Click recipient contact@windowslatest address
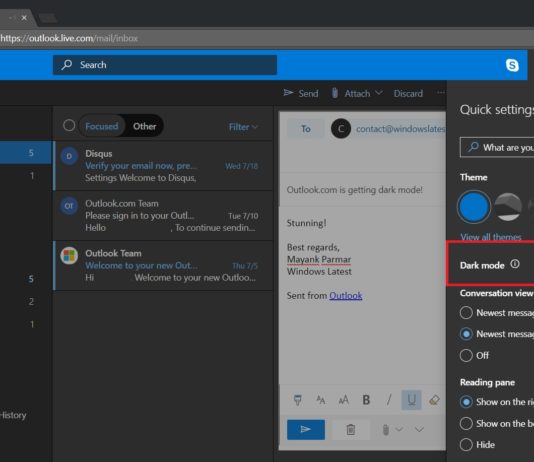Screen dimensions: 534x462 tap(400, 129)
